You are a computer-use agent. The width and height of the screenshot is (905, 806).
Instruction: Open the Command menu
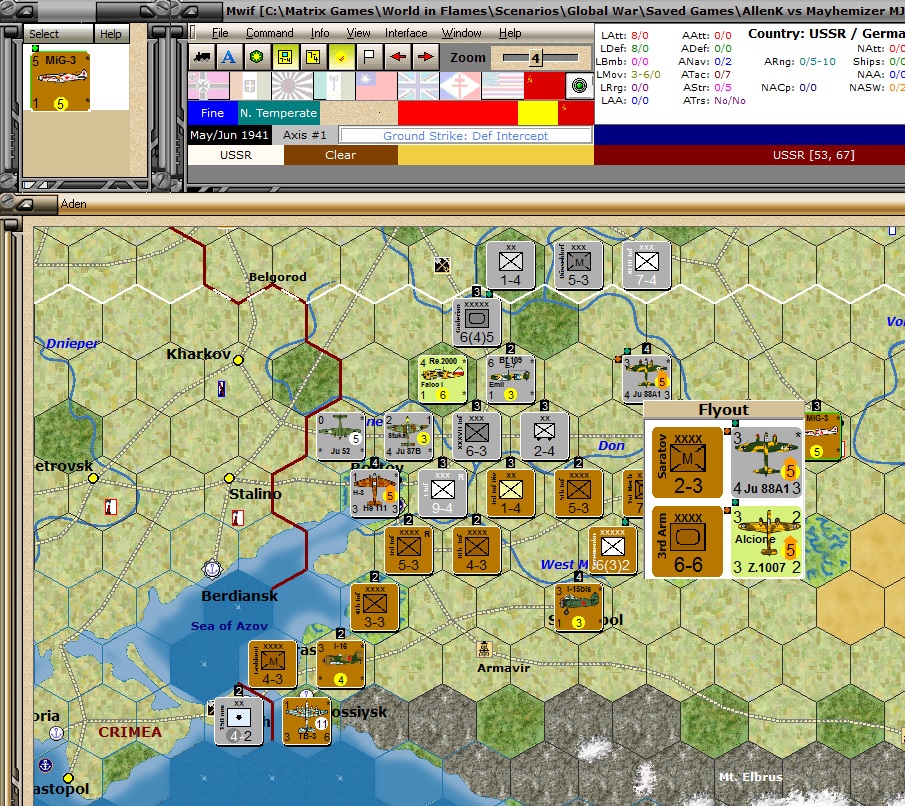coord(270,33)
